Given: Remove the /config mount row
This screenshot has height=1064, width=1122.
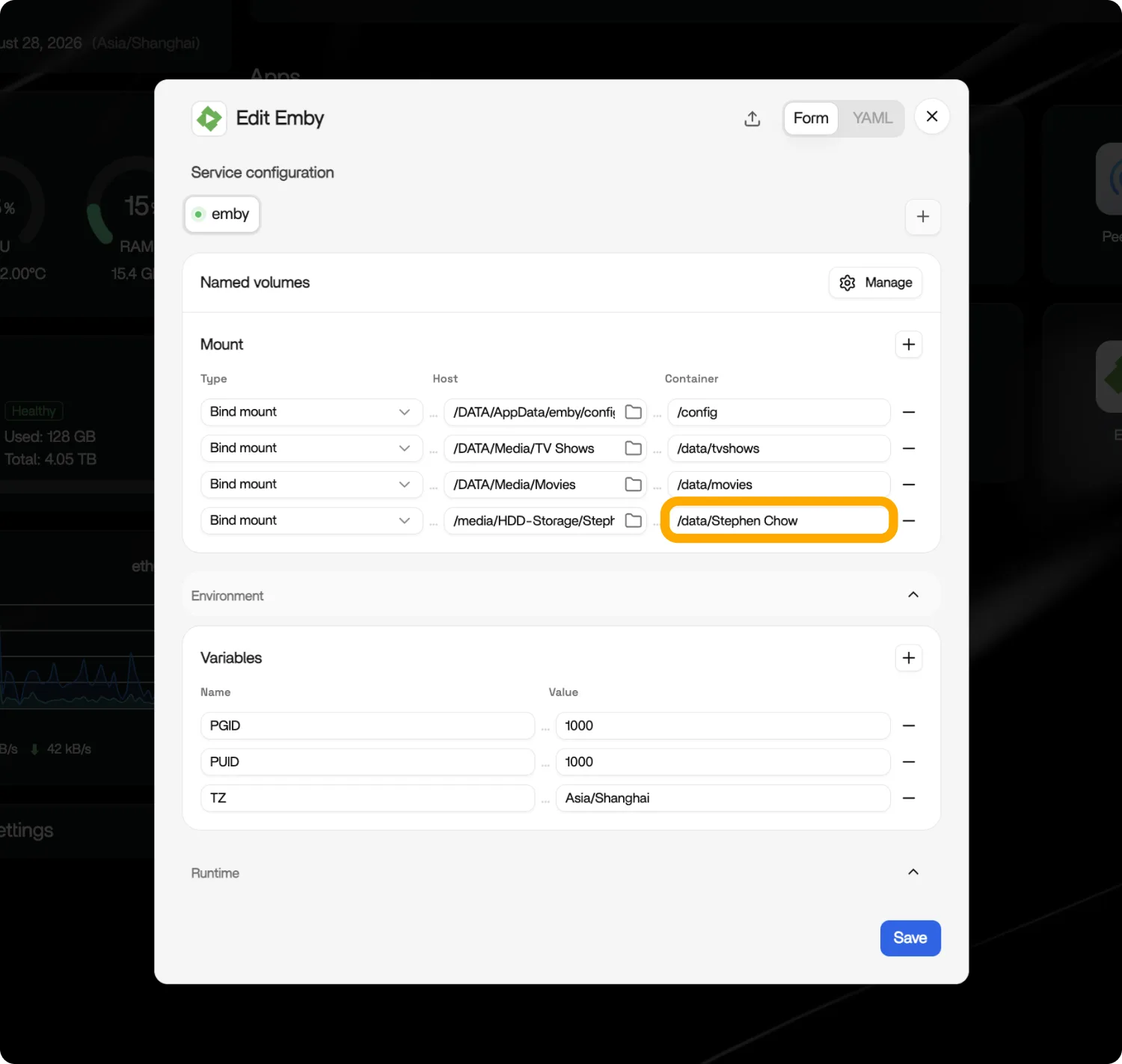Looking at the screenshot, I should tap(909, 412).
